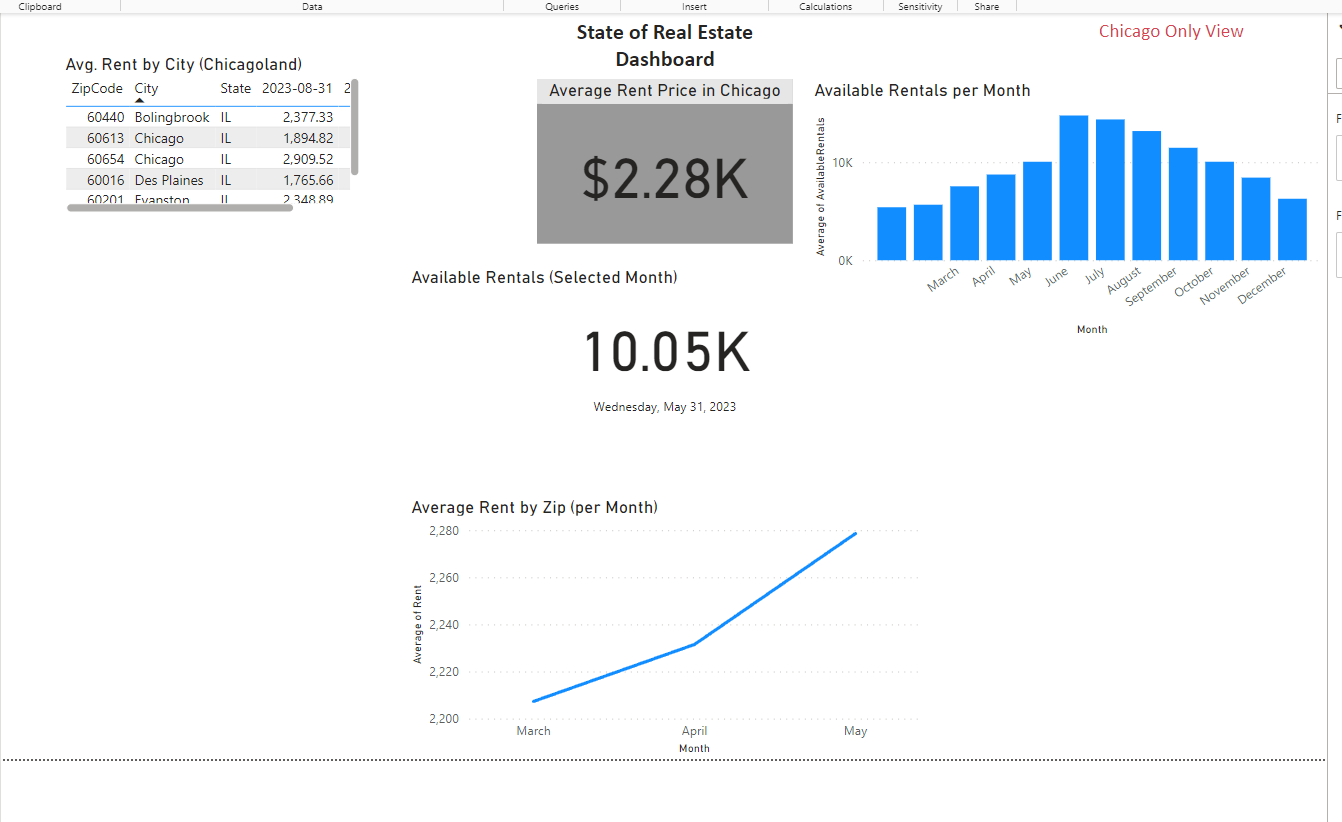
Task: Click the March bar in rentals chart
Action: tap(964, 223)
